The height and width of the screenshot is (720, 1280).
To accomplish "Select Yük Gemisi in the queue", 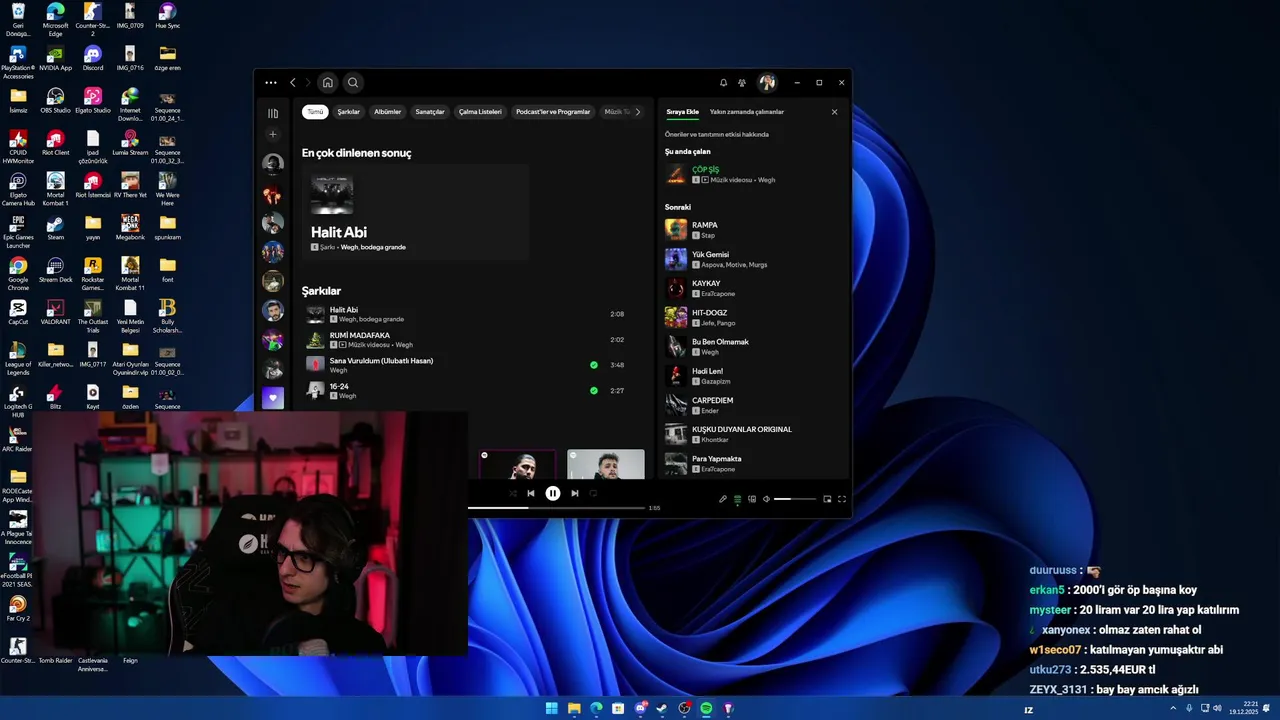I will (753, 259).
